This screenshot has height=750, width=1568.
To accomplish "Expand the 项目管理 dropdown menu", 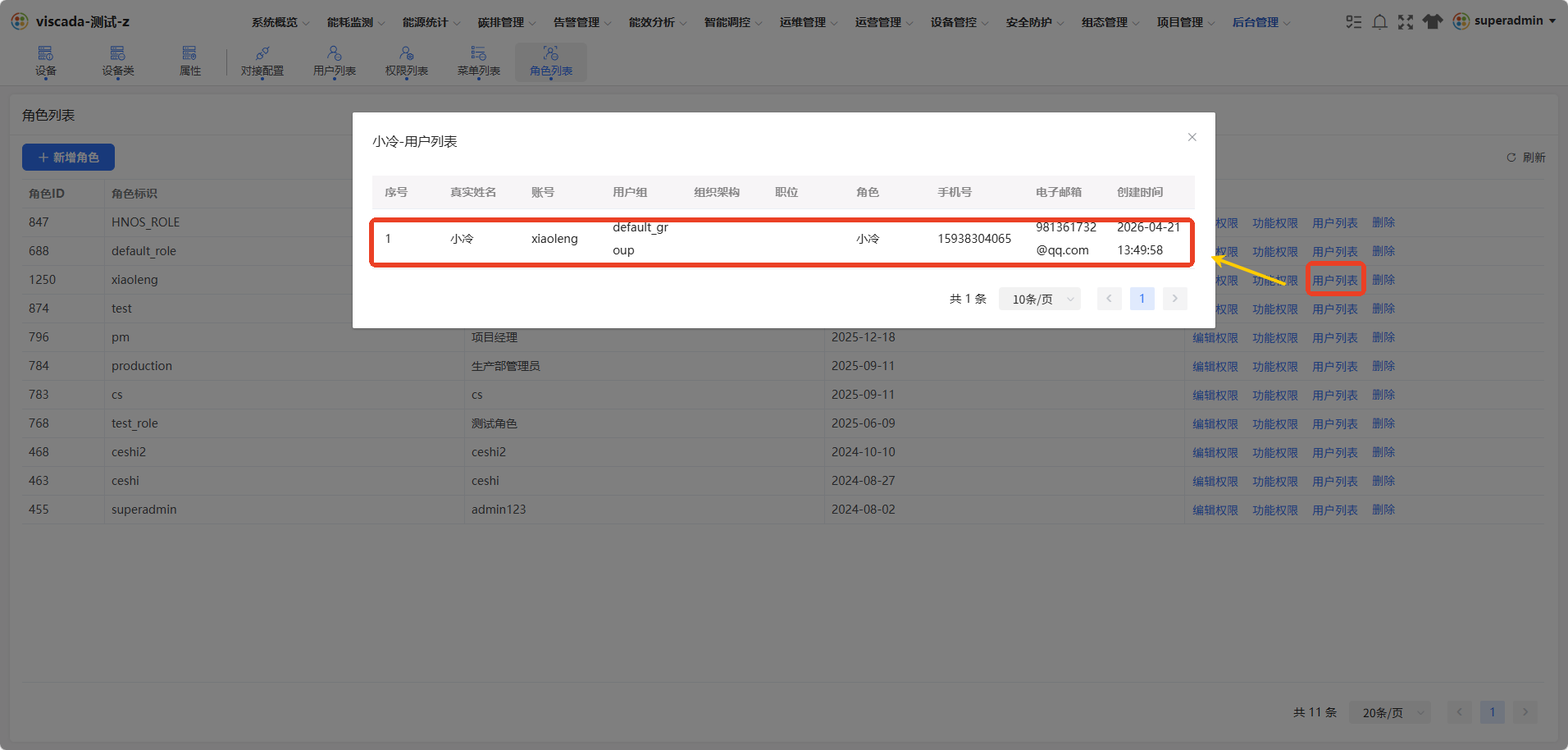I will point(1186,22).
